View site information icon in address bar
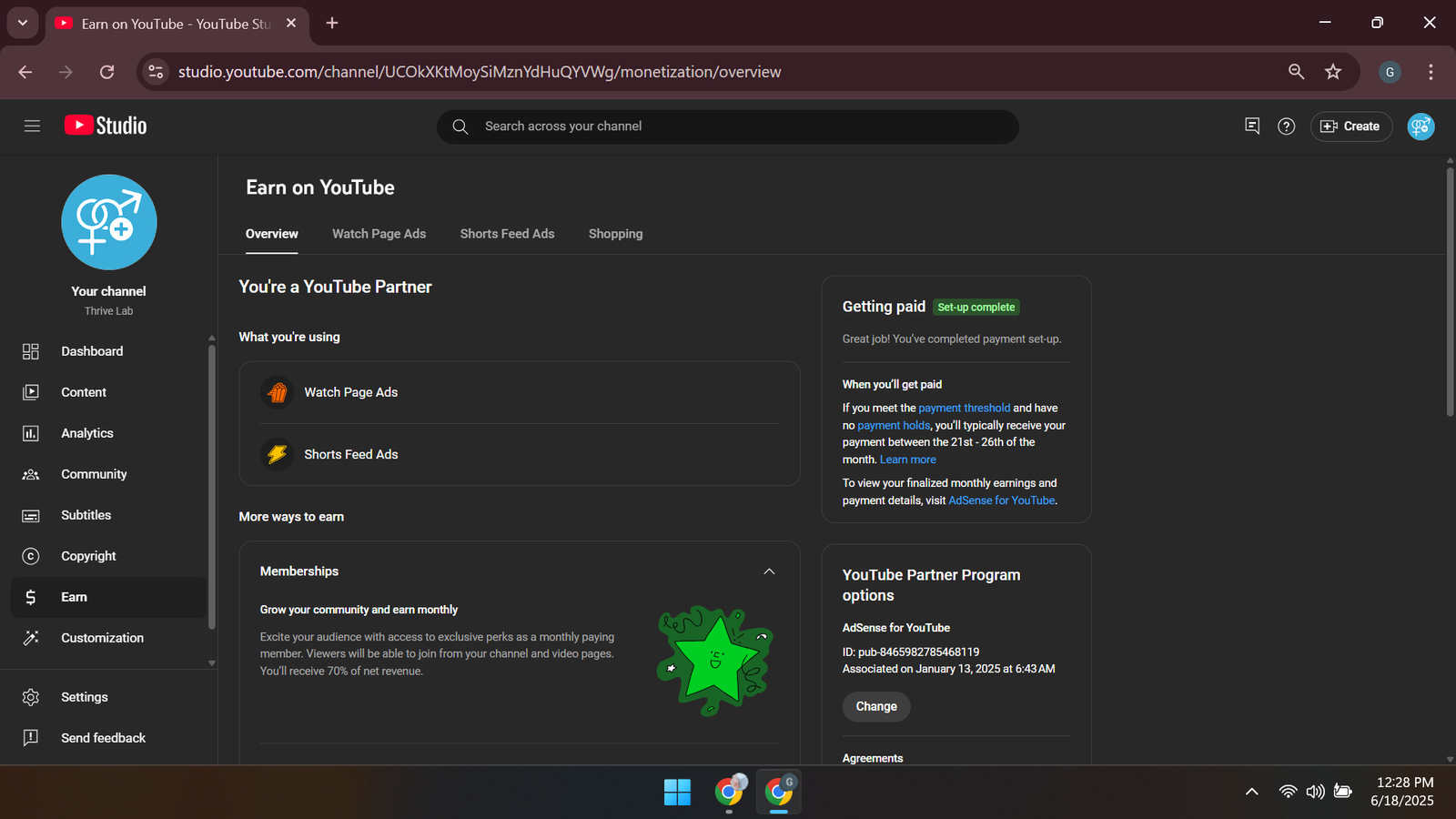This screenshot has width=1456, height=819. [x=157, y=72]
